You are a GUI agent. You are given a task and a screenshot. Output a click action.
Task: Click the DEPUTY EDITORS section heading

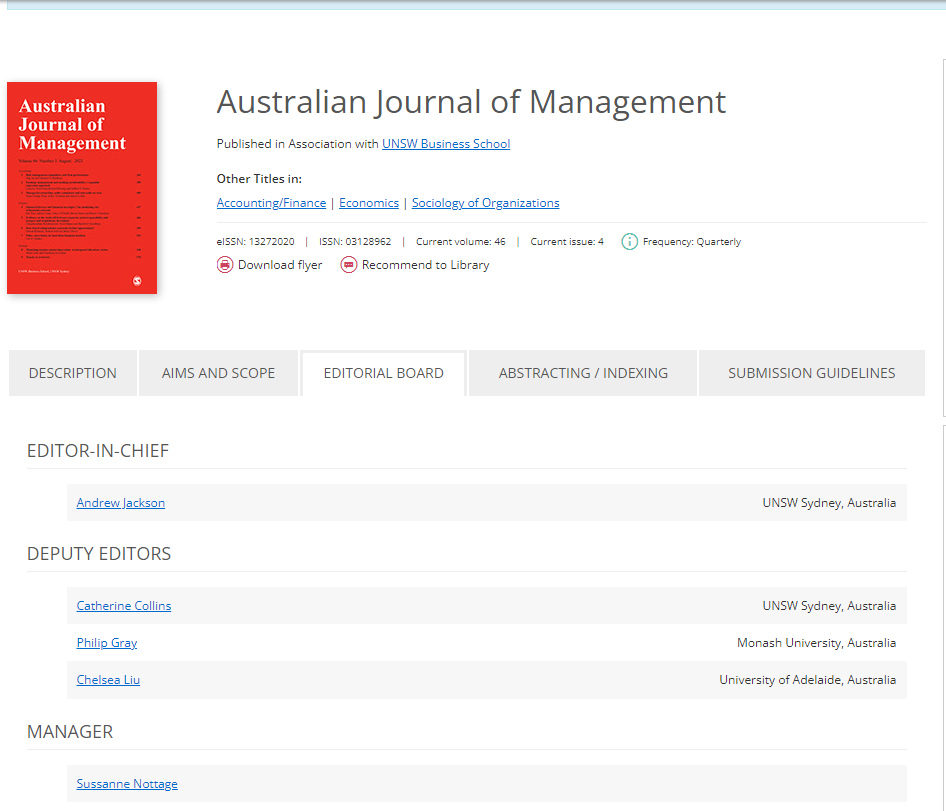point(99,553)
